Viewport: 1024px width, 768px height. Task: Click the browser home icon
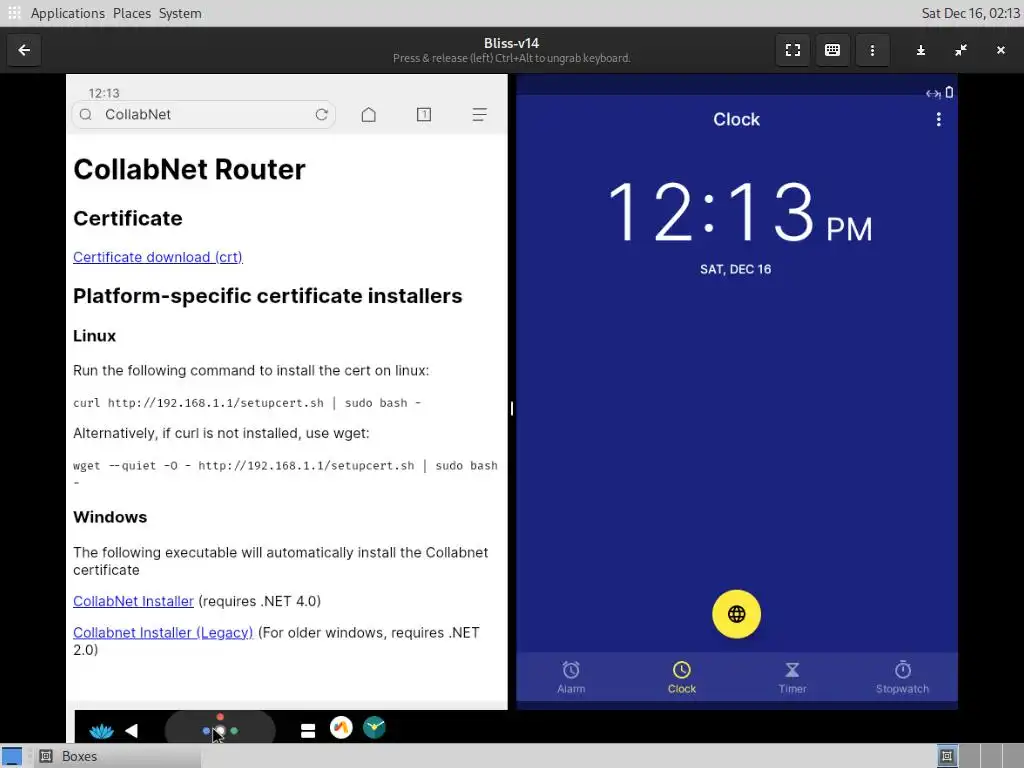coord(368,115)
